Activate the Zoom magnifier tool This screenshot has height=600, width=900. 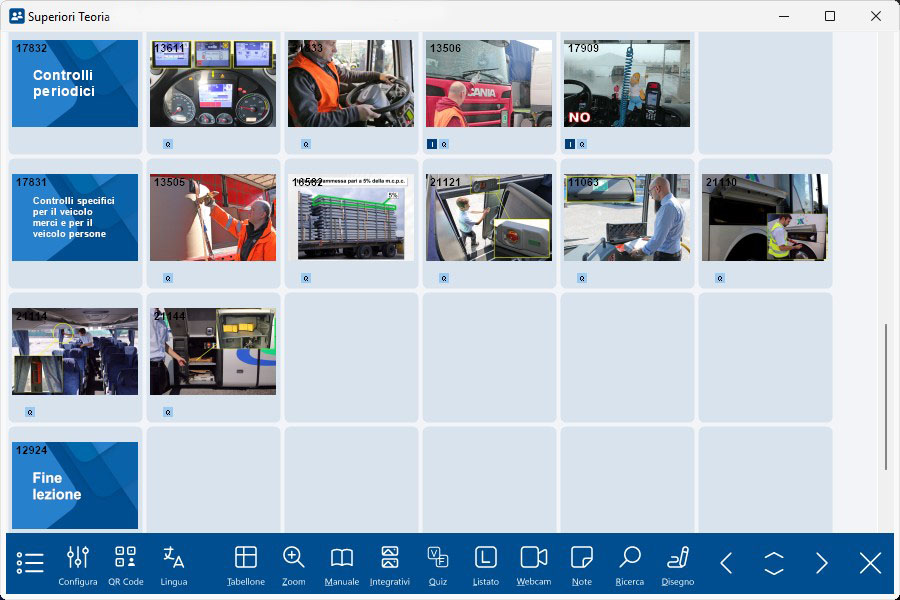click(x=294, y=563)
